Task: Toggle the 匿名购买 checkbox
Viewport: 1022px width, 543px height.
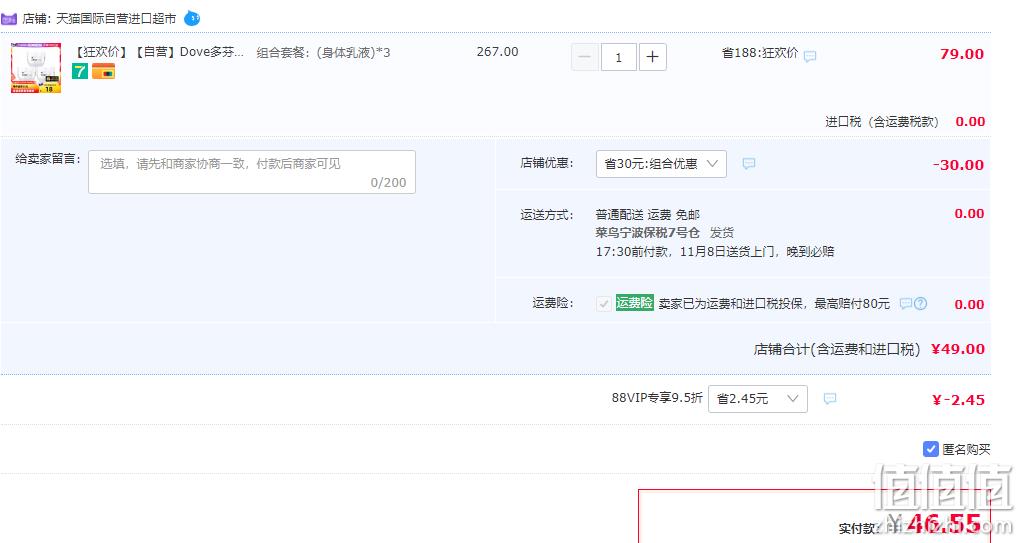Action: click(x=931, y=448)
